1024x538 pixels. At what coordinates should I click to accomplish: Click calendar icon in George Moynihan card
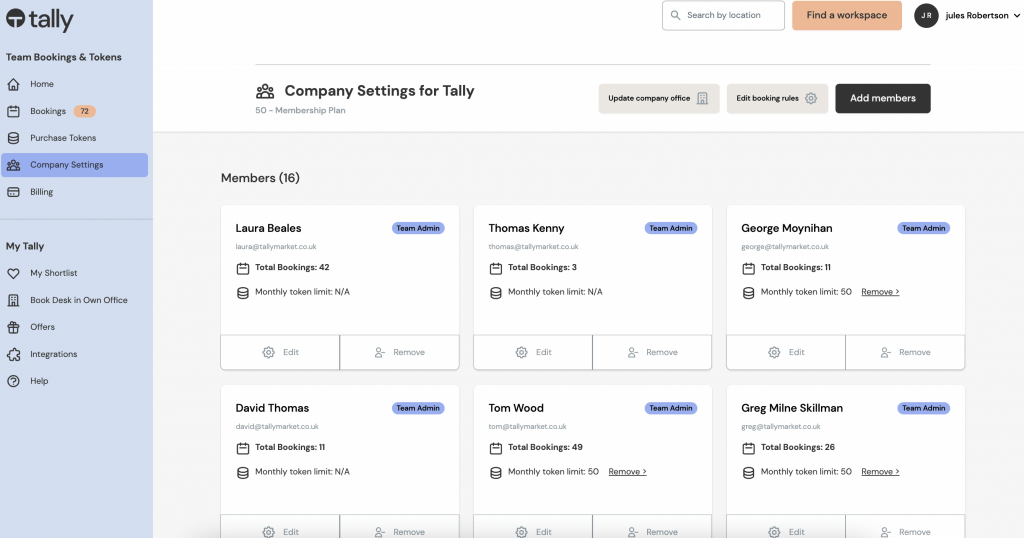tap(748, 268)
